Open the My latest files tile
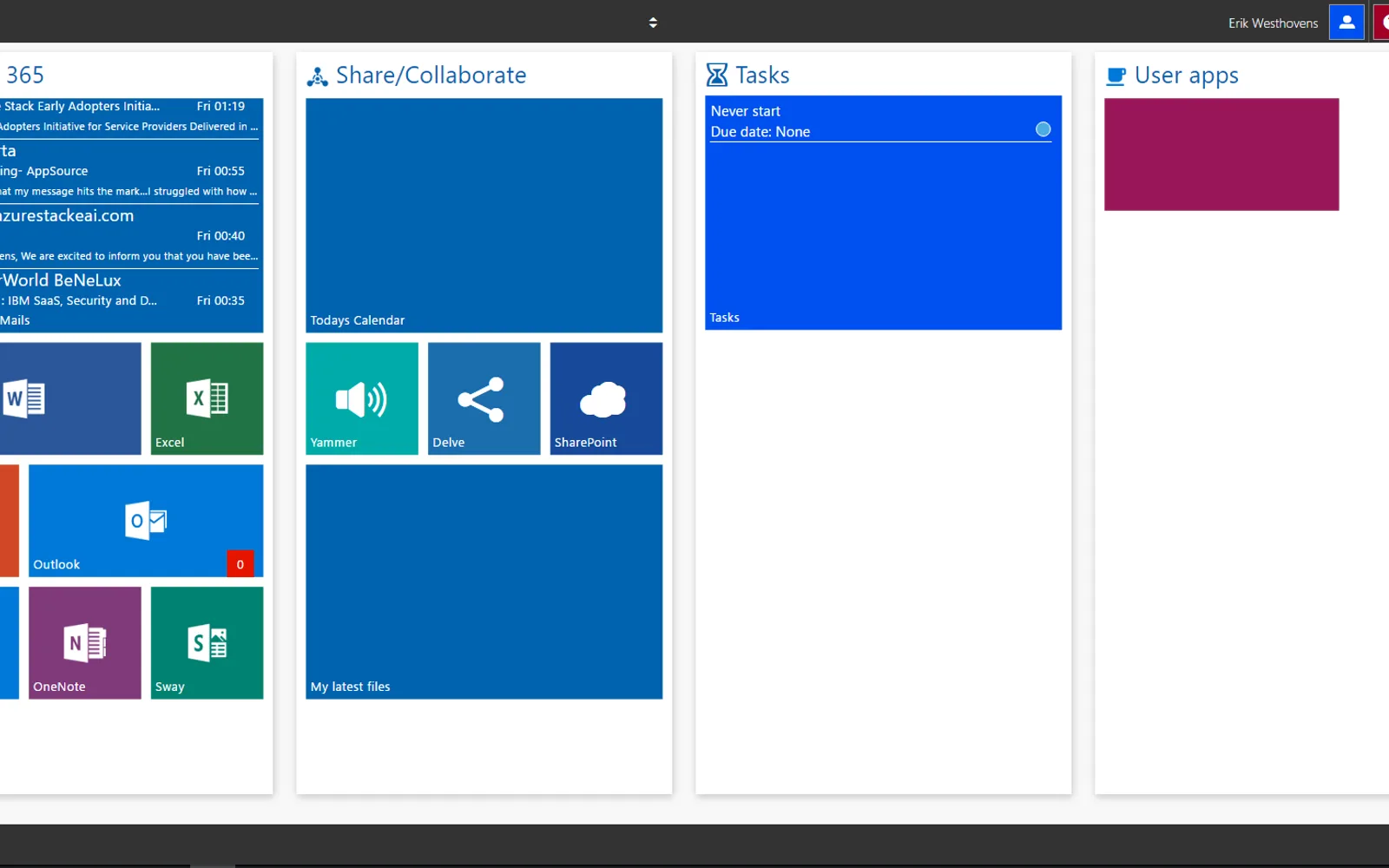Screen dimensions: 1389x868 pos(484,582)
